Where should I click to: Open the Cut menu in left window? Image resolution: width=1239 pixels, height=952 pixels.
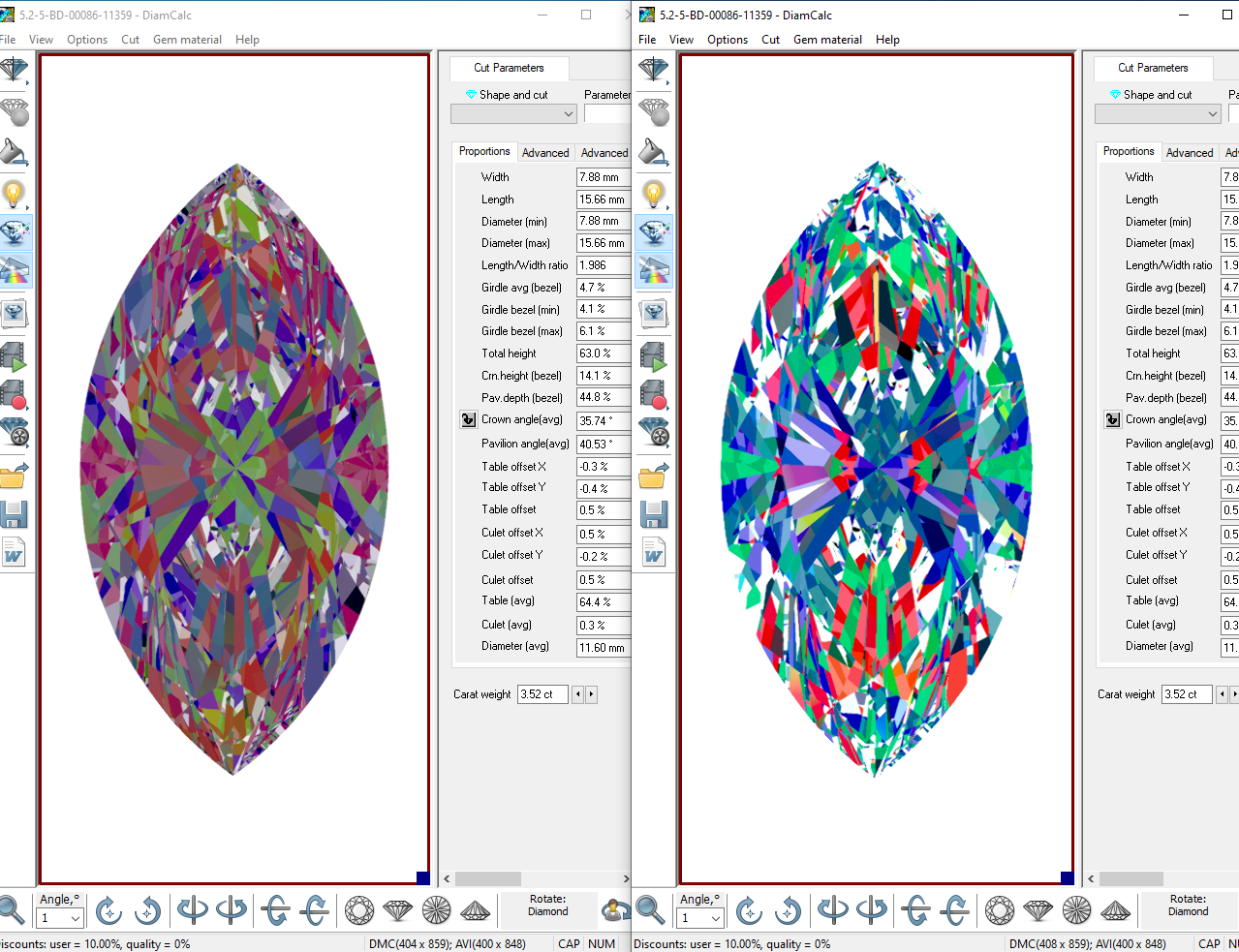click(x=131, y=40)
